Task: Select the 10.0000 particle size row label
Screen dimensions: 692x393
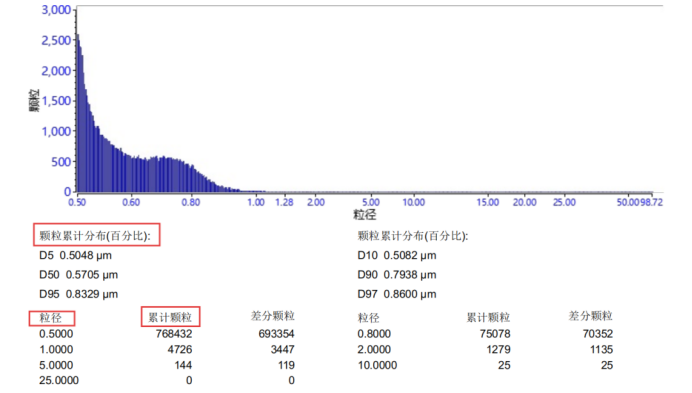Action: pos(377,365)
